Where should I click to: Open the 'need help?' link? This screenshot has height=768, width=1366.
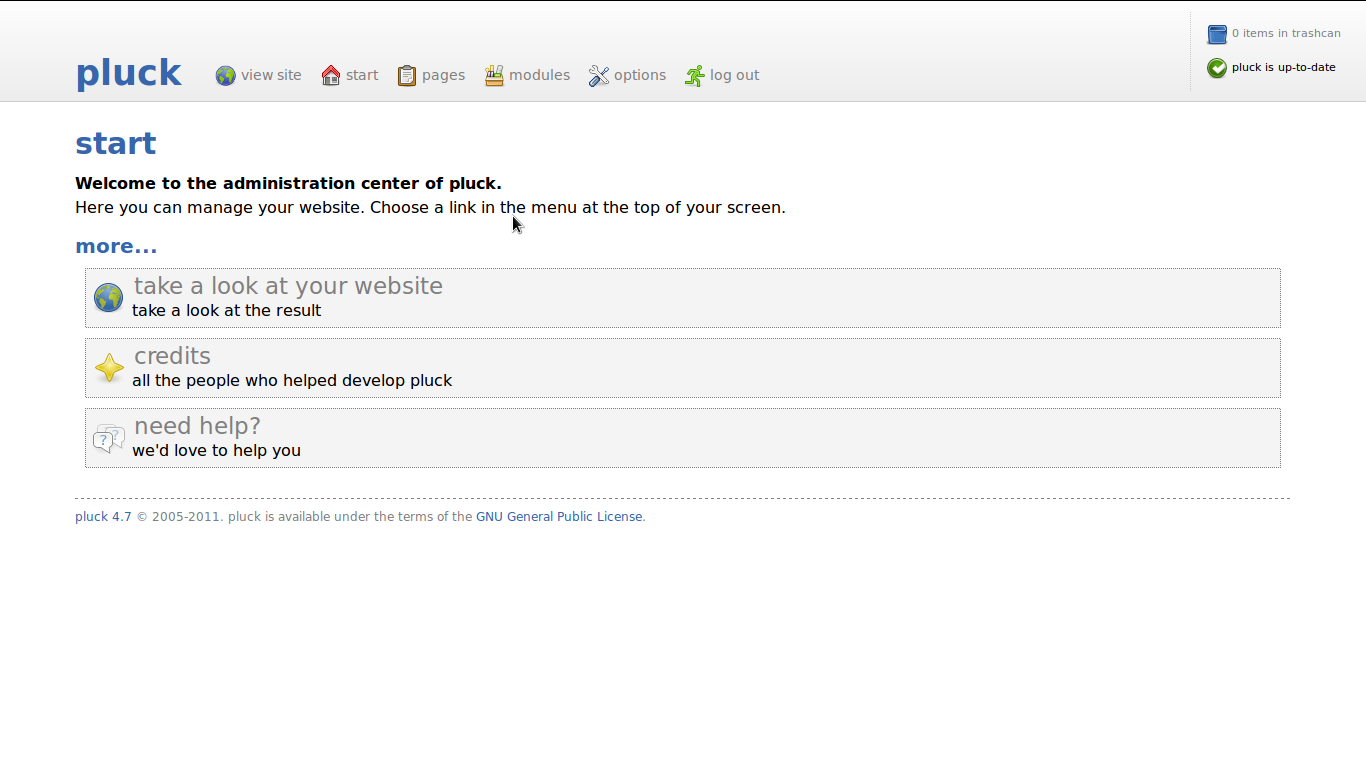pos(197,426)
